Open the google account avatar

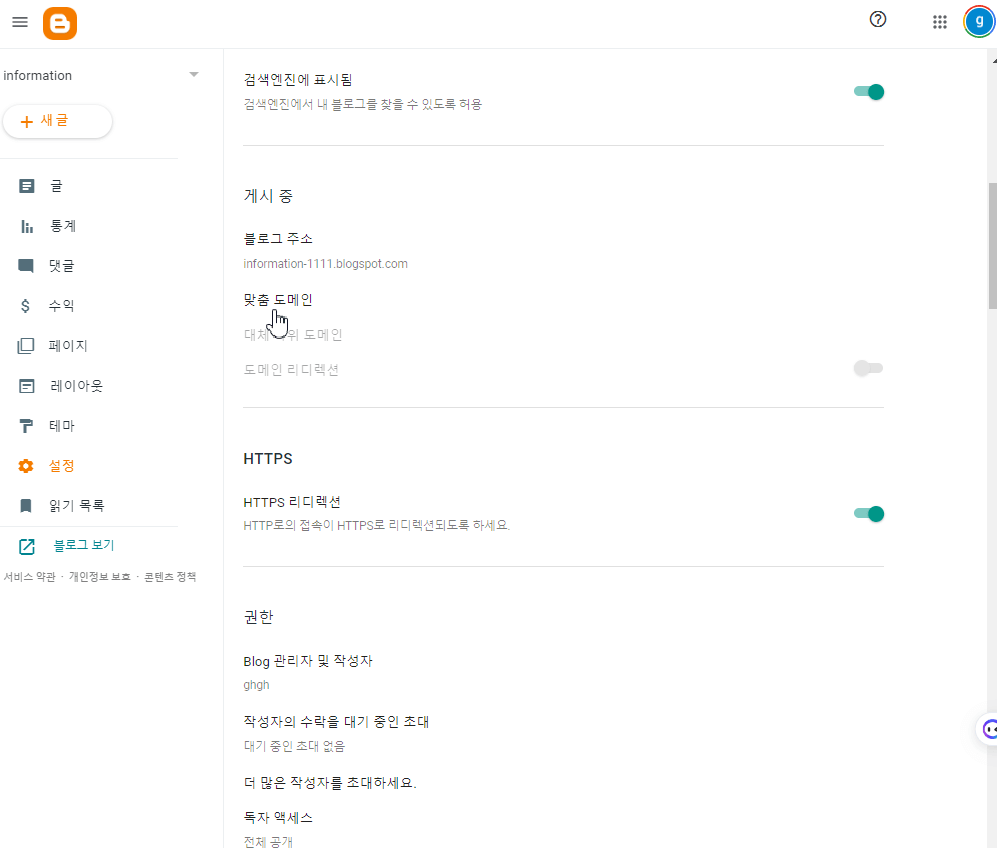click(978, 21)
